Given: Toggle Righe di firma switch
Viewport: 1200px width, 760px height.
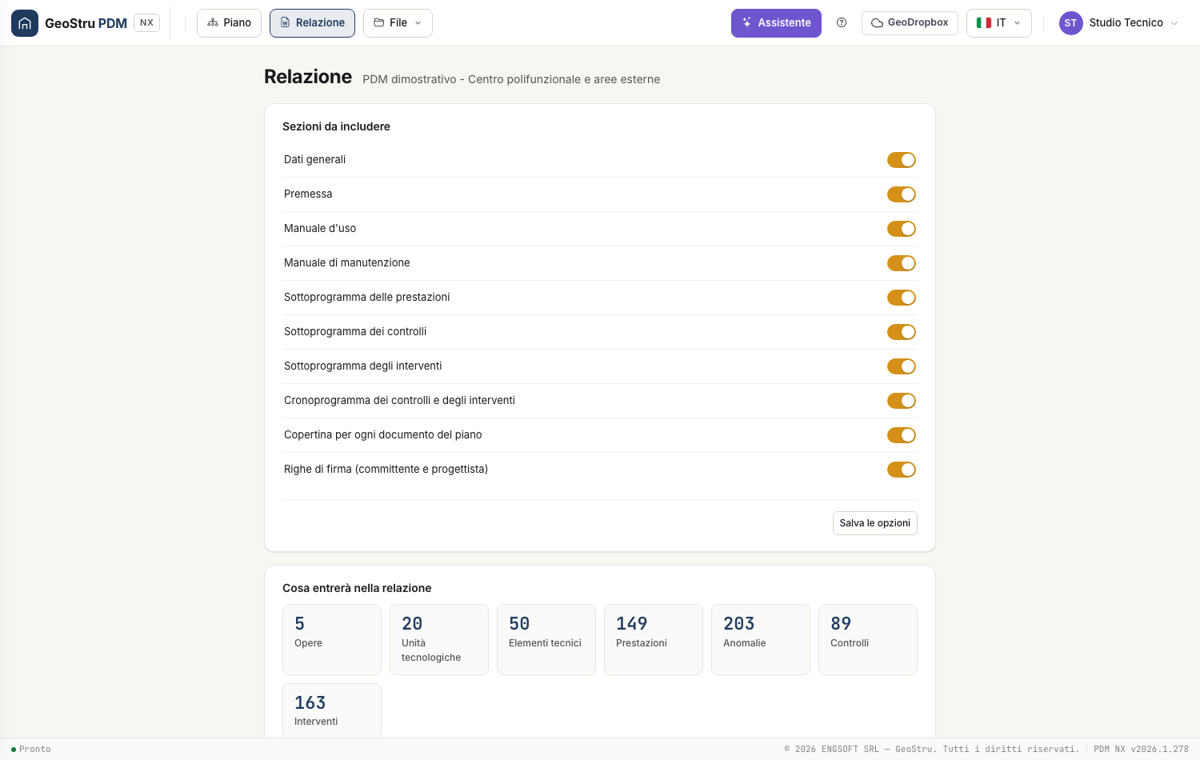Looking at the screenshot, I should pos(901,469).
